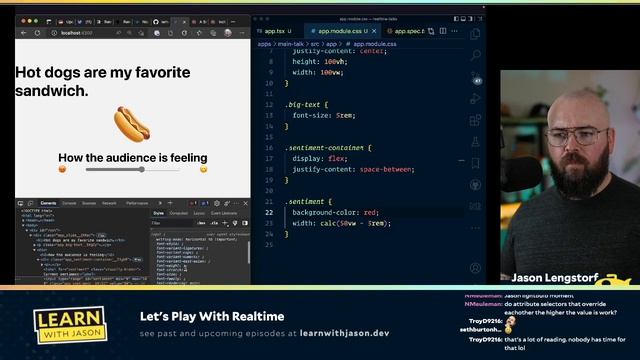Viewport: 640px width, 360px height.
Task: Open the browser ellipsis menu
Action: [x=242, y=33]
